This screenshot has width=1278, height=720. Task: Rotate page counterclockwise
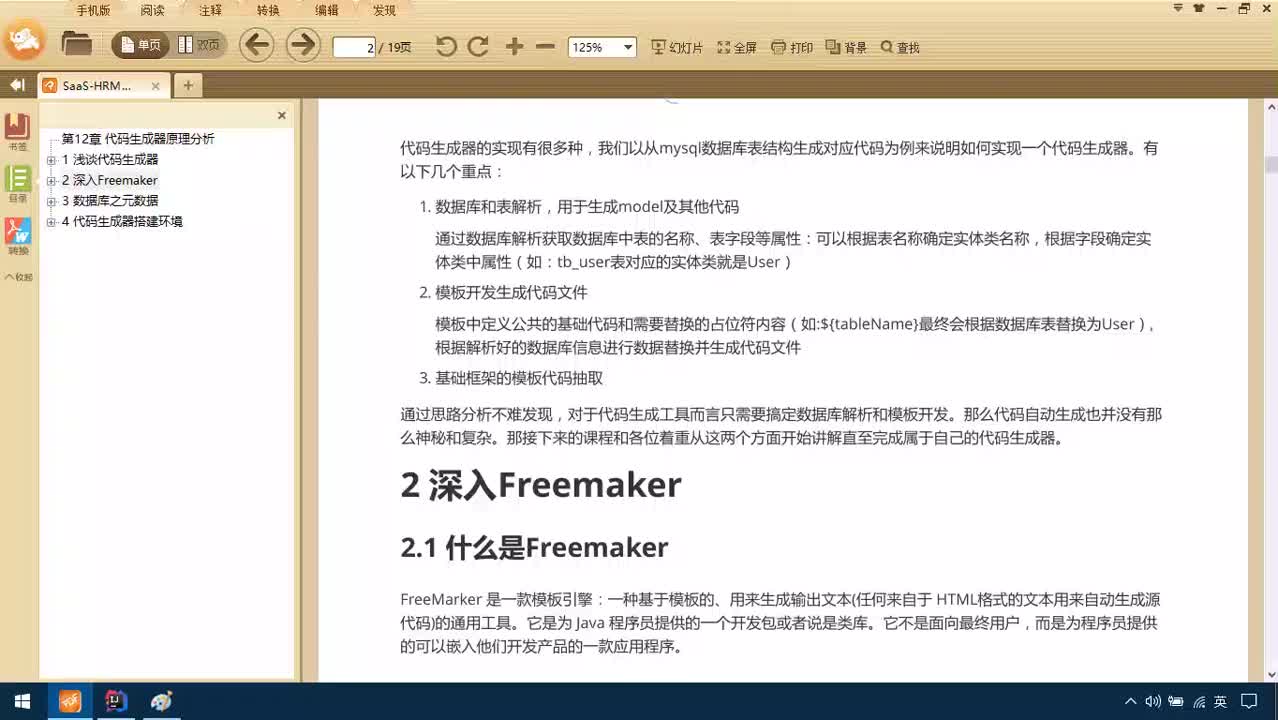click(x=446, y=46)
